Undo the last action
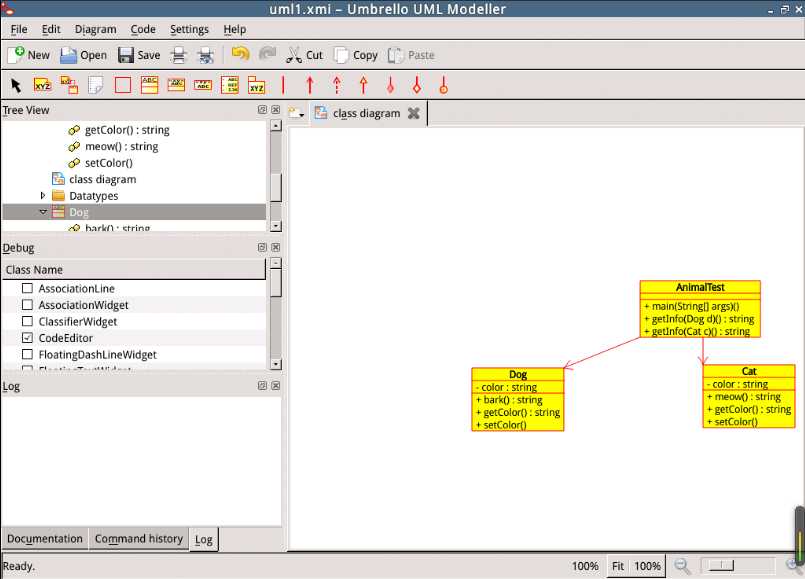 pos(240,54)
